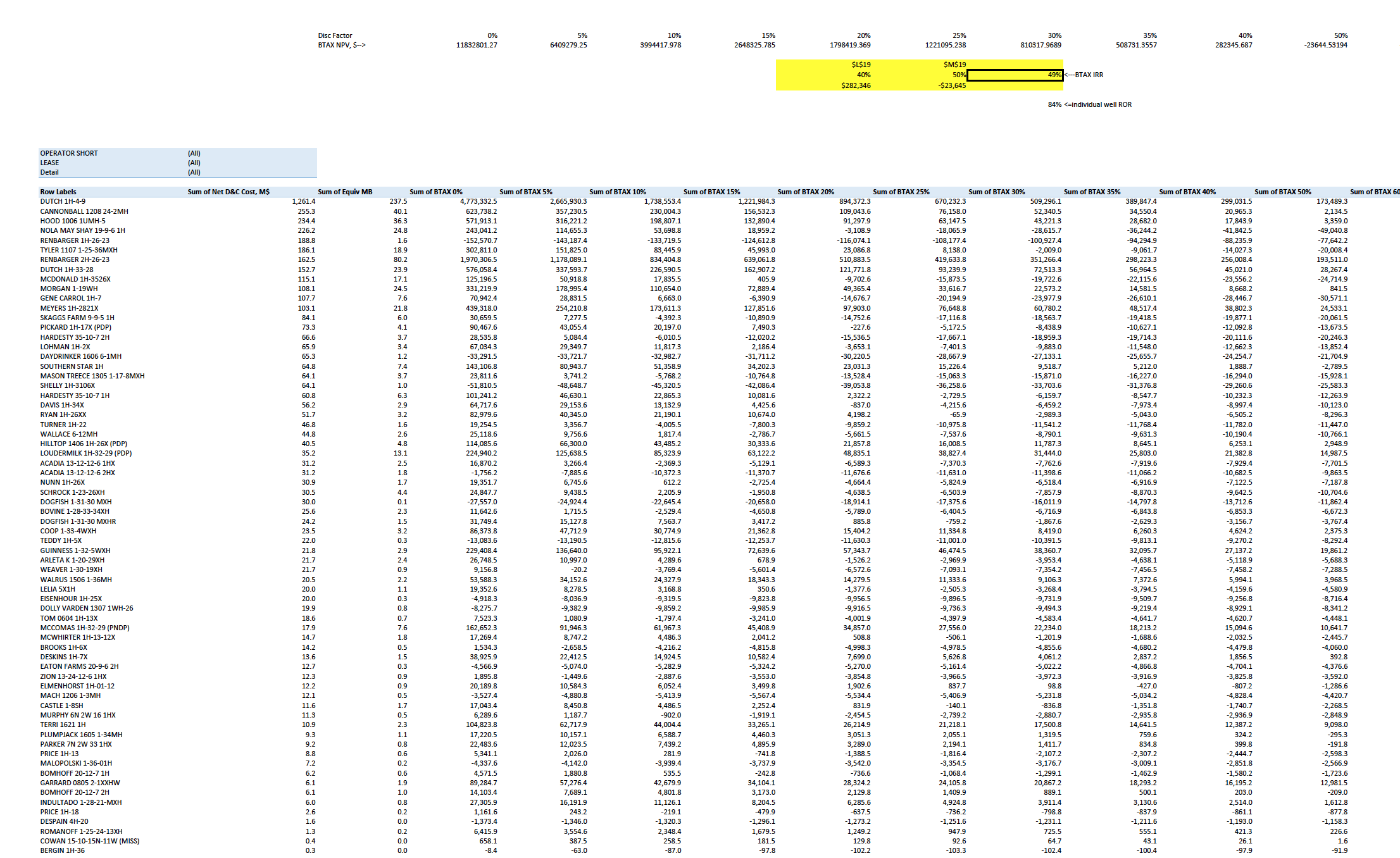
Task: Select the RENBARGER 2H-26-23 row label
Action: 75,259
